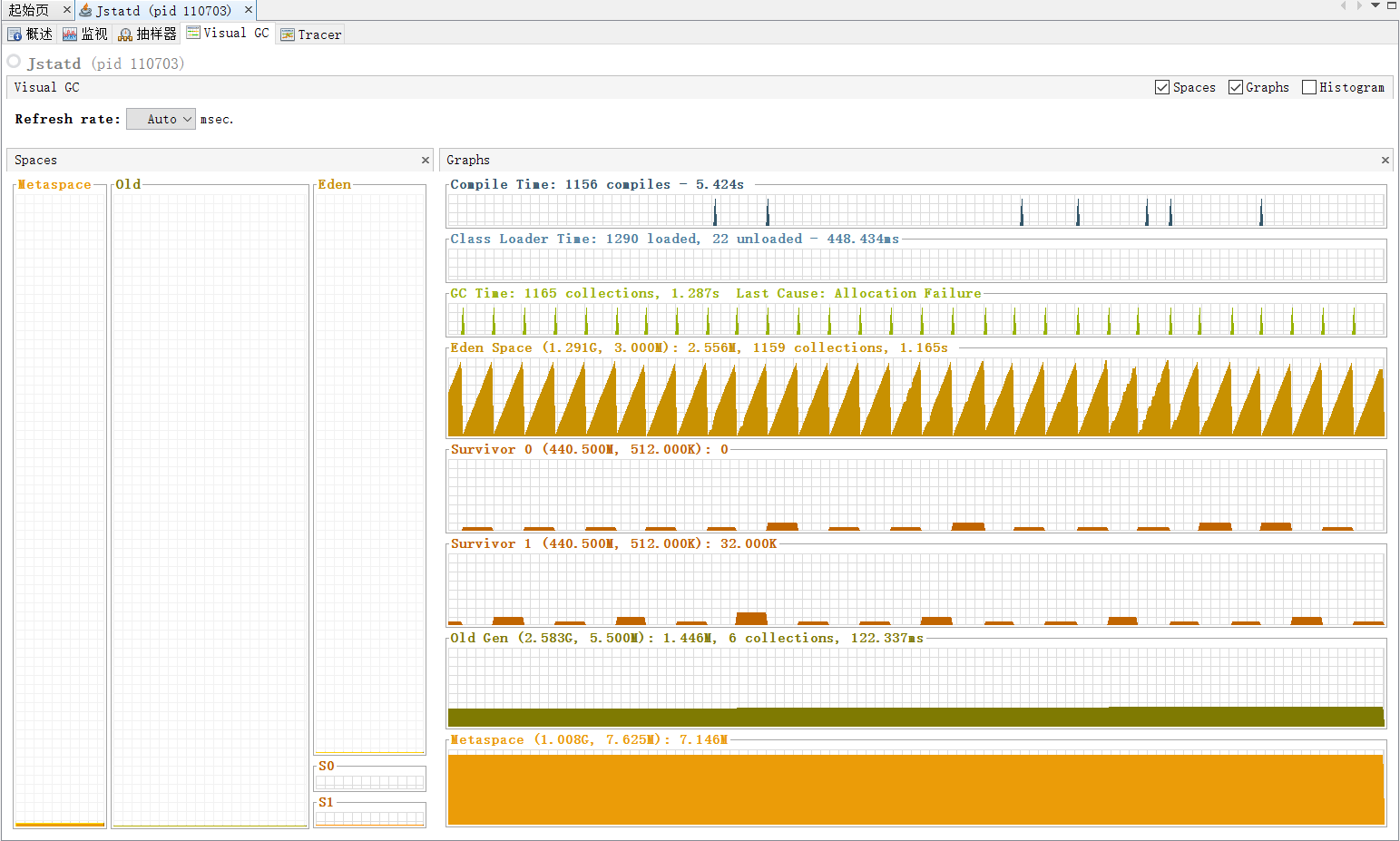This screenshot has width=1400, height=841.
Task: Switch to the 概述 overview tab
Action: 30,34
